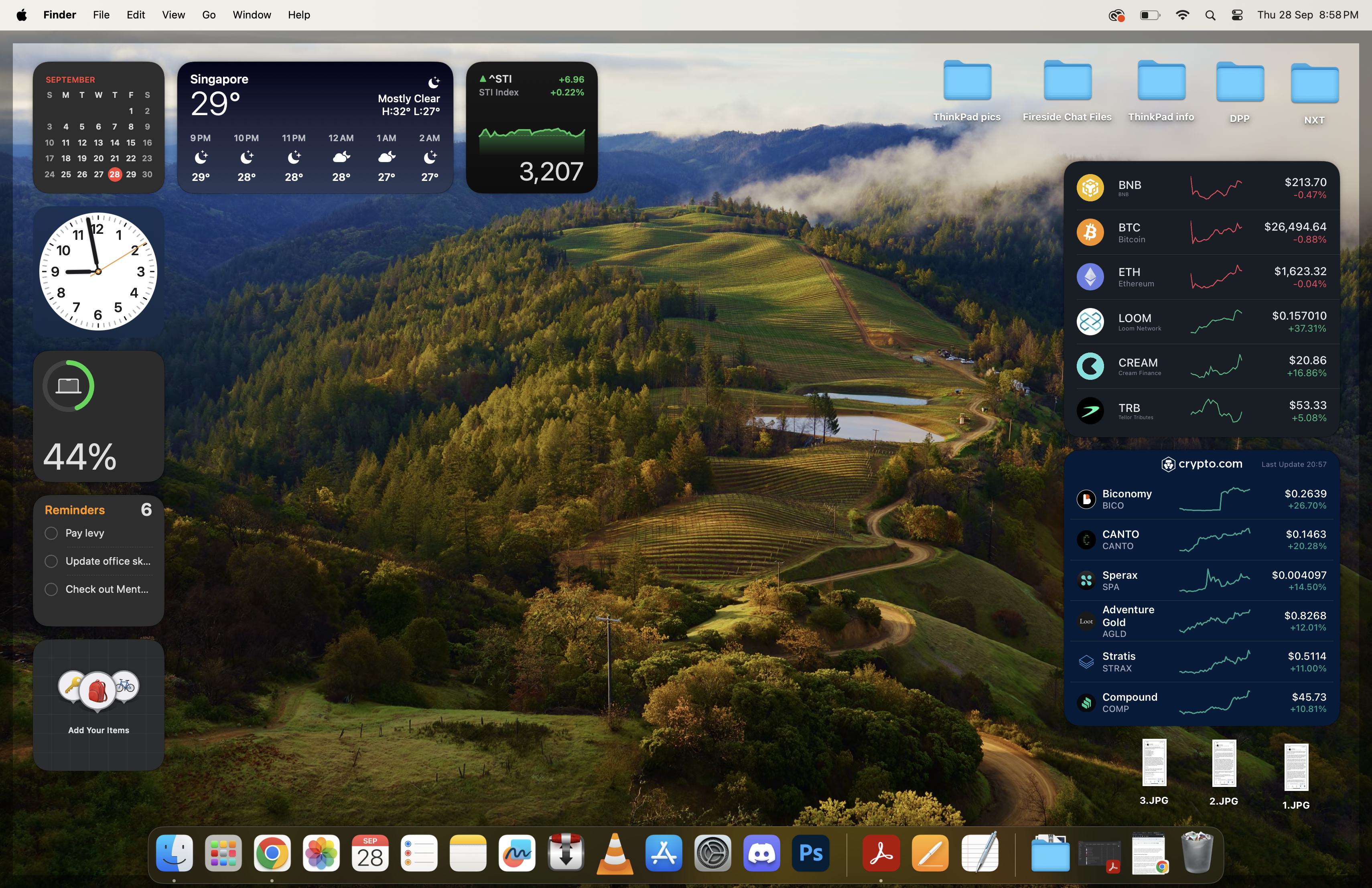Check off "Check out Ment..." reminder
1372x888 pixels.
[51, 590]
